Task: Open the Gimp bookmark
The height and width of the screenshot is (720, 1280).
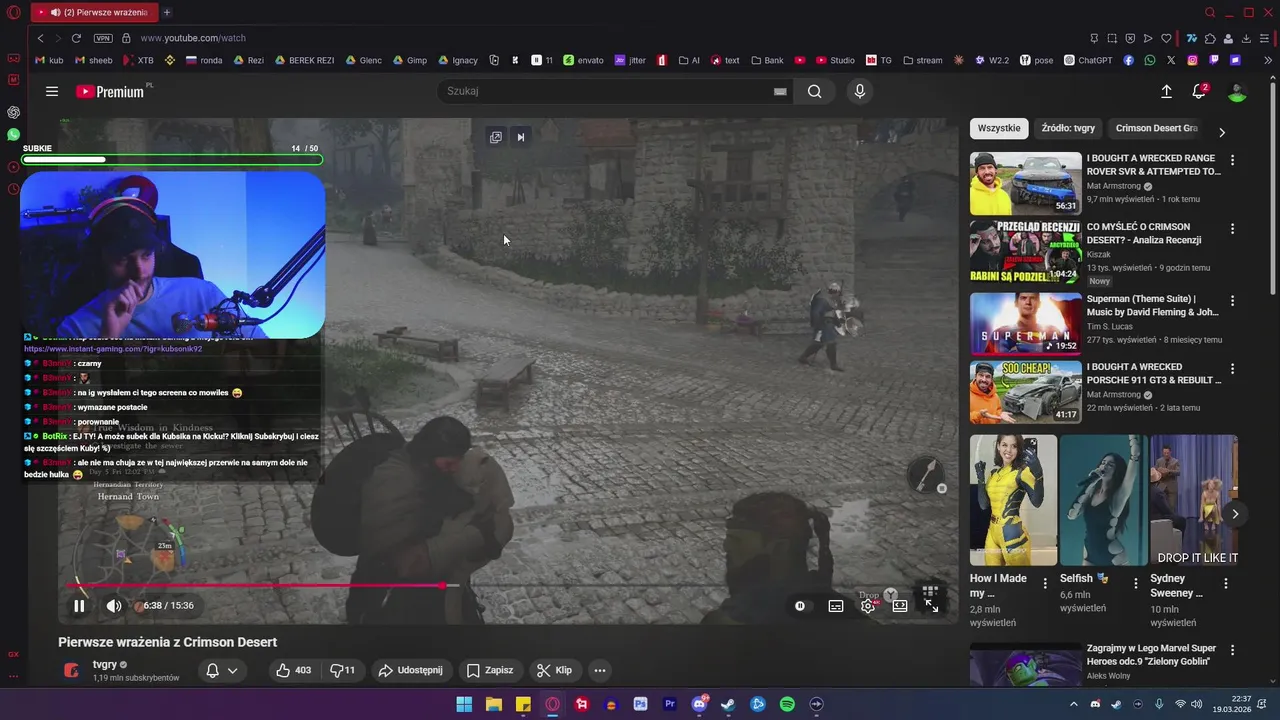Action: pos(410,60)
